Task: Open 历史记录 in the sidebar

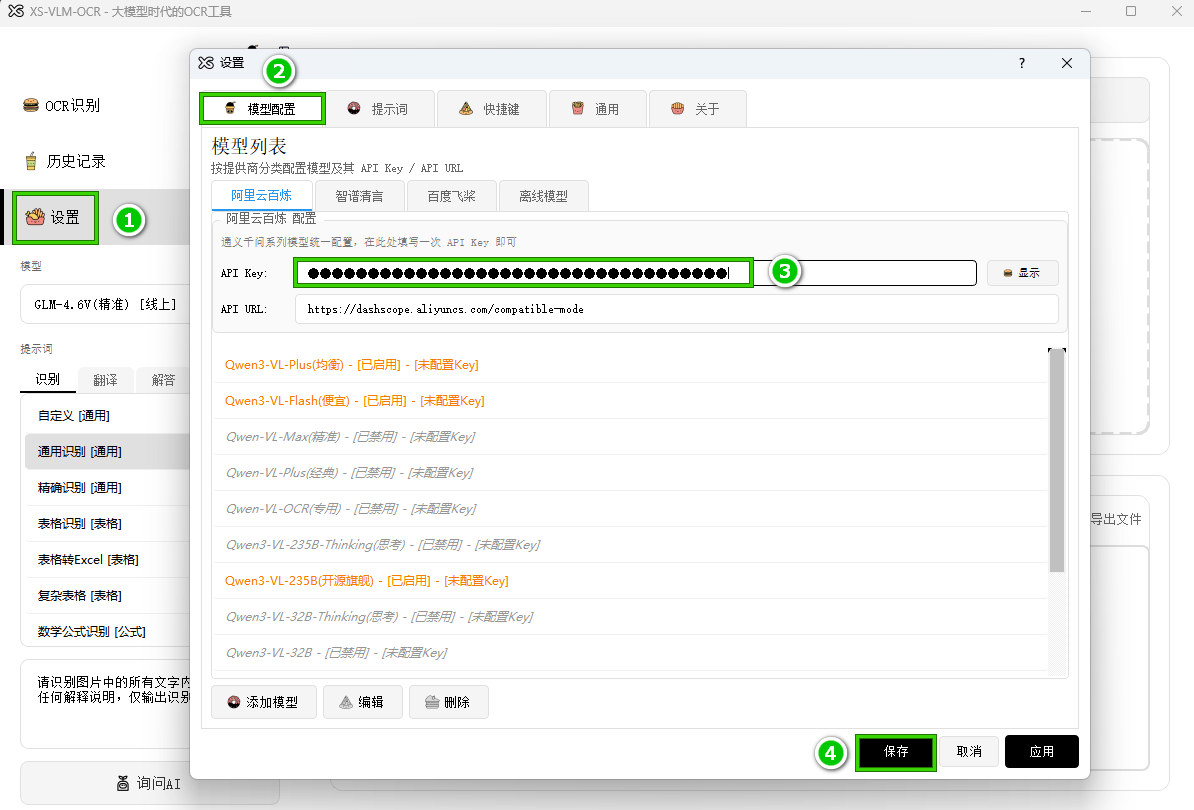Action: pos(65,161)
